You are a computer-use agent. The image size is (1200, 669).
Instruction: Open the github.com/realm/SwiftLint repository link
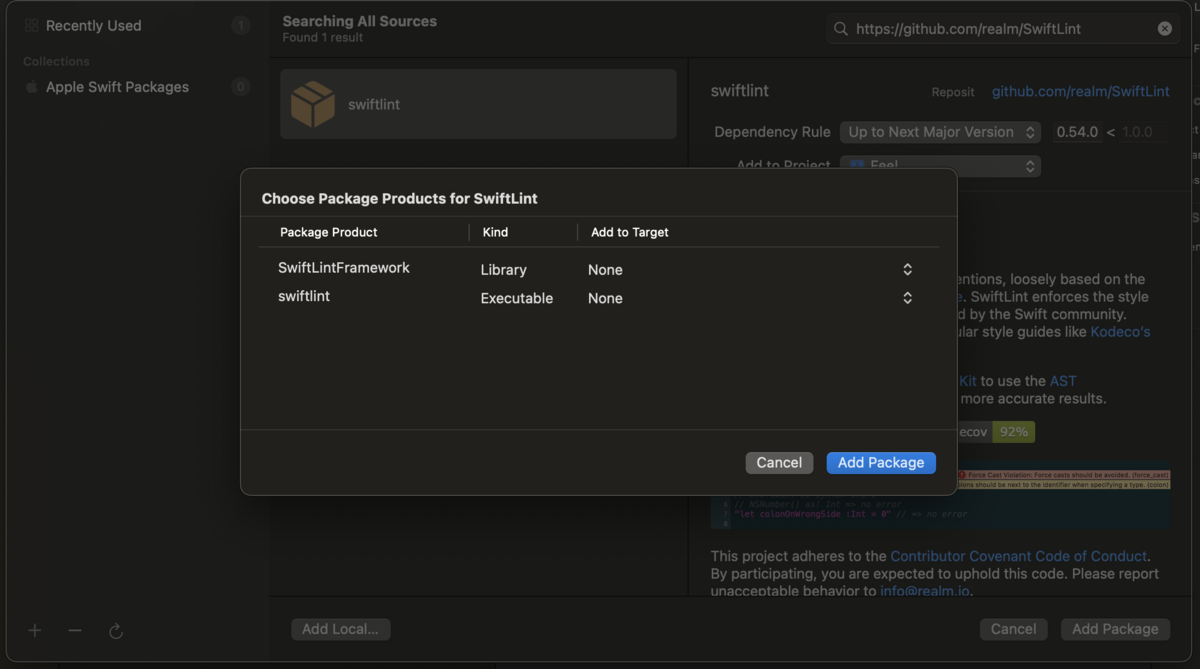pyautogui.click(x=1080, y=91)
